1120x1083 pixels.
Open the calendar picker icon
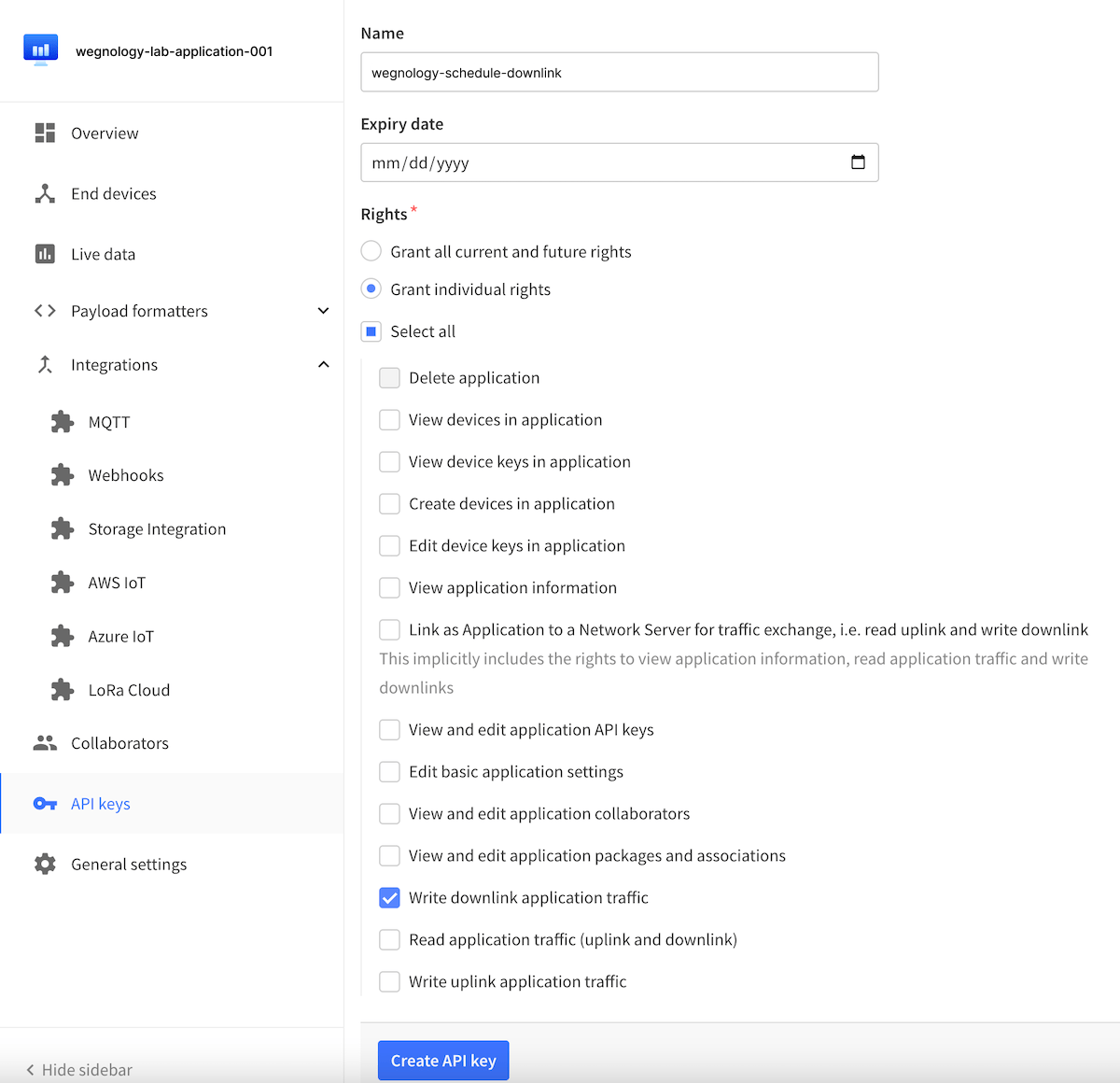click(858, 162)
